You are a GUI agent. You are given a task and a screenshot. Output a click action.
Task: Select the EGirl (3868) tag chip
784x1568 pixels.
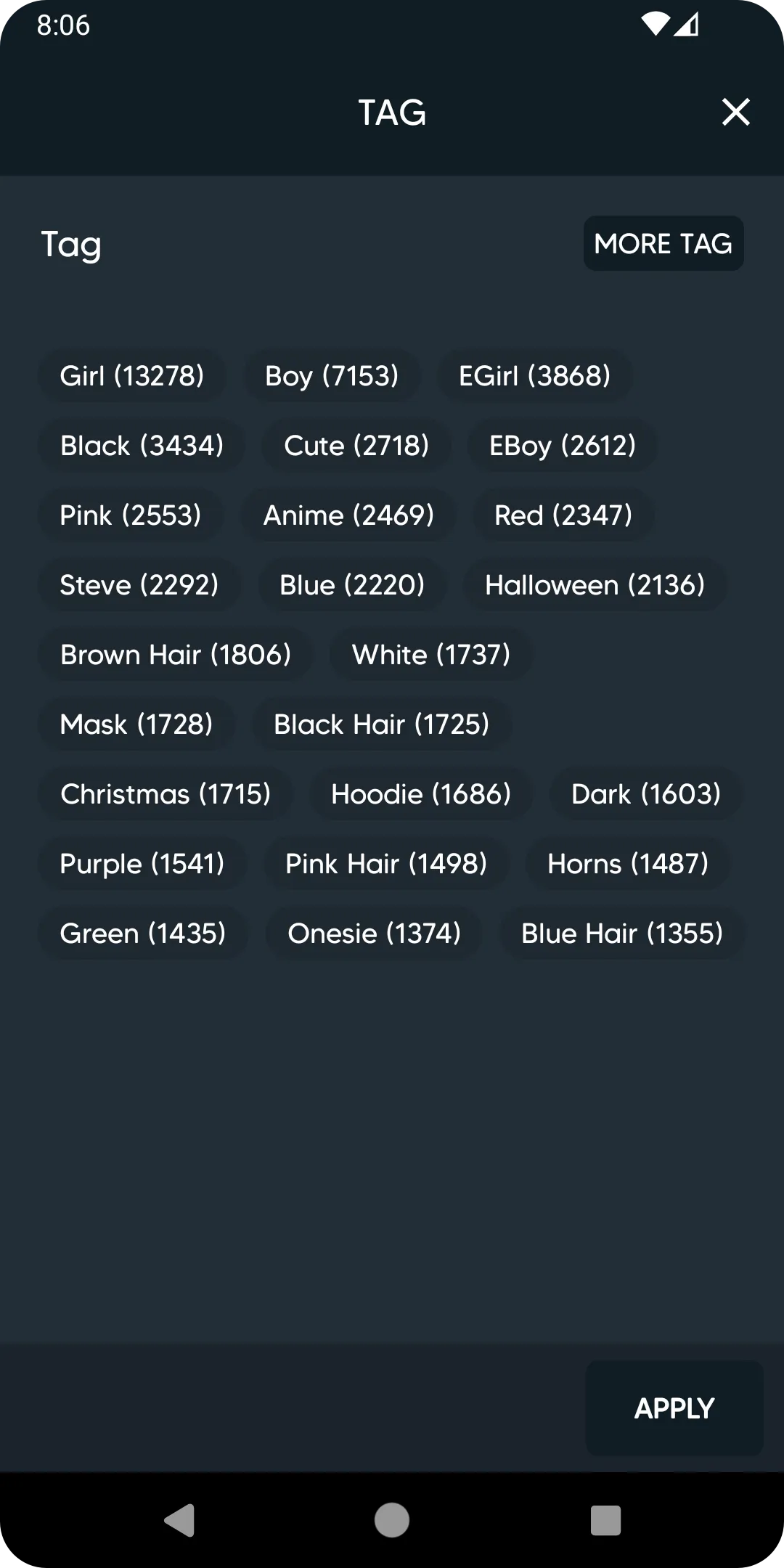pos(535,376)
